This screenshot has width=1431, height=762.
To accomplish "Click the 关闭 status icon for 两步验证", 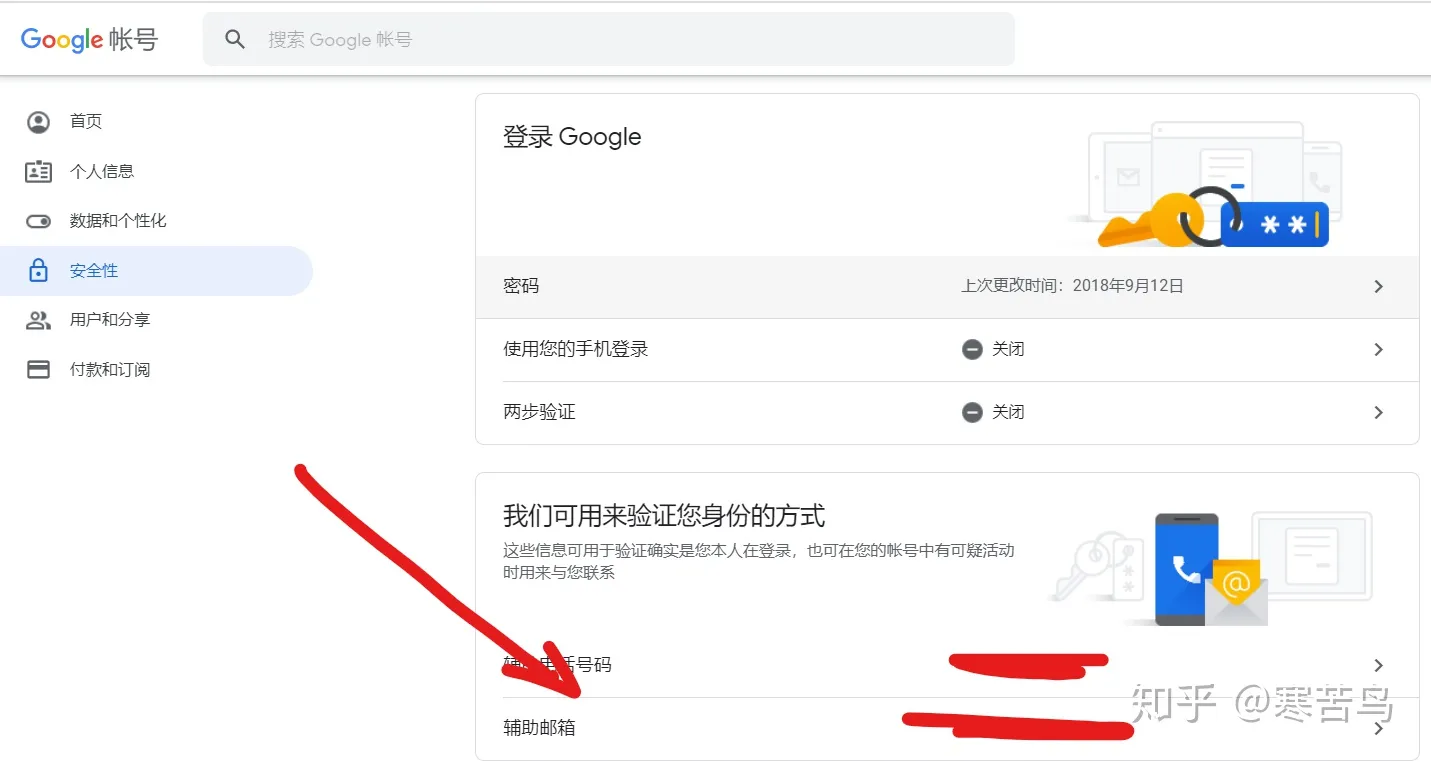I will point(972,412).
